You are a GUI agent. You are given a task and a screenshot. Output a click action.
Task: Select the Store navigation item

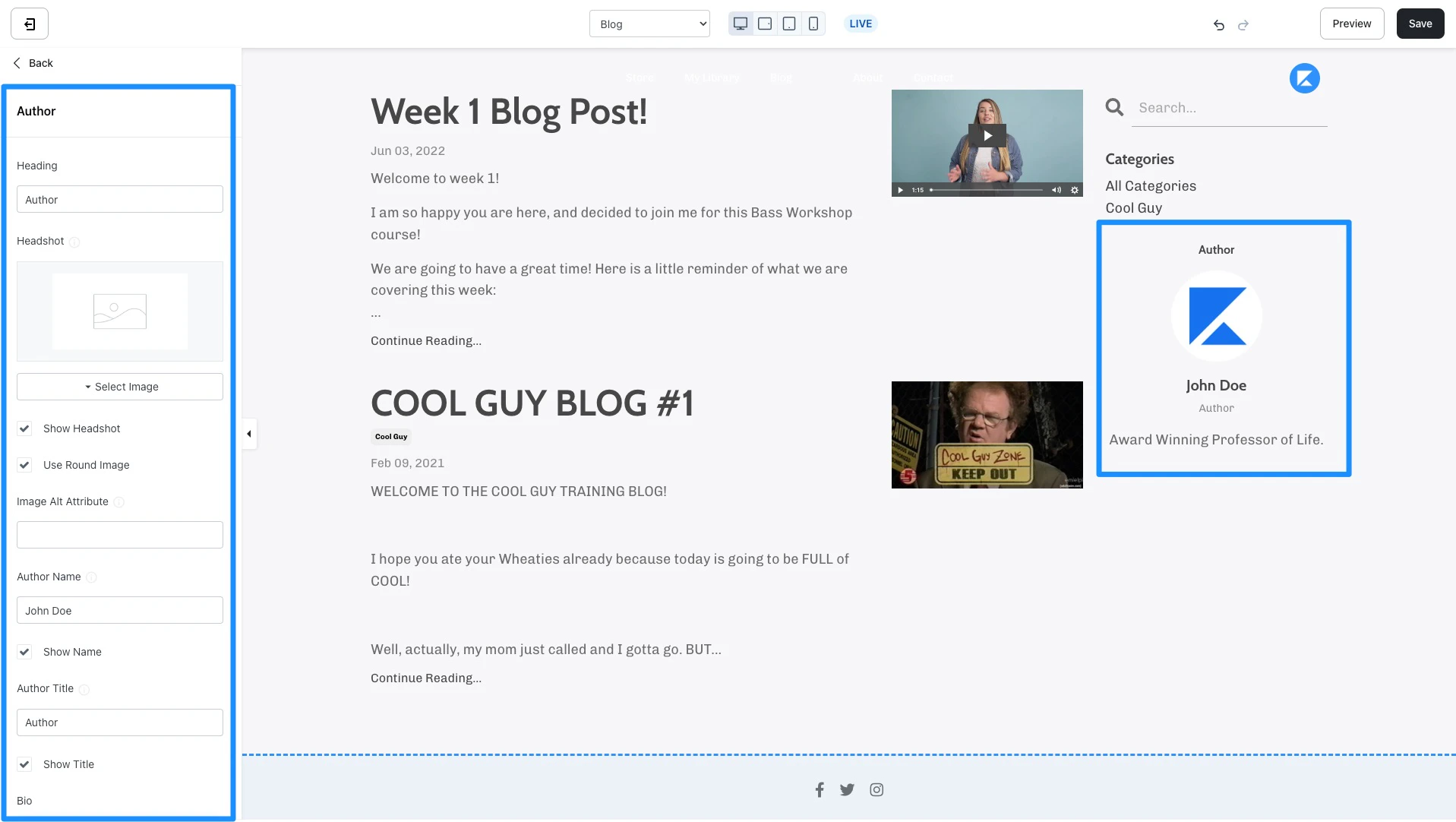click(639, 77)
